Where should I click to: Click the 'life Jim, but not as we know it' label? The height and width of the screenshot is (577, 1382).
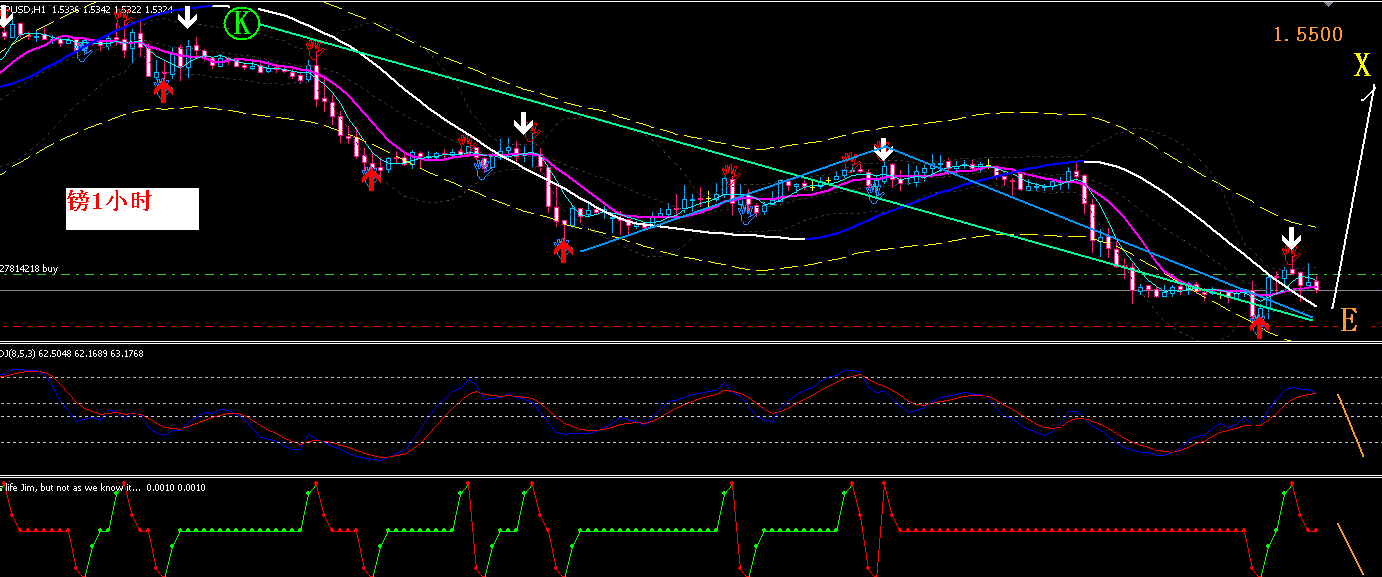pyautogui.click(x=102, y=487)
